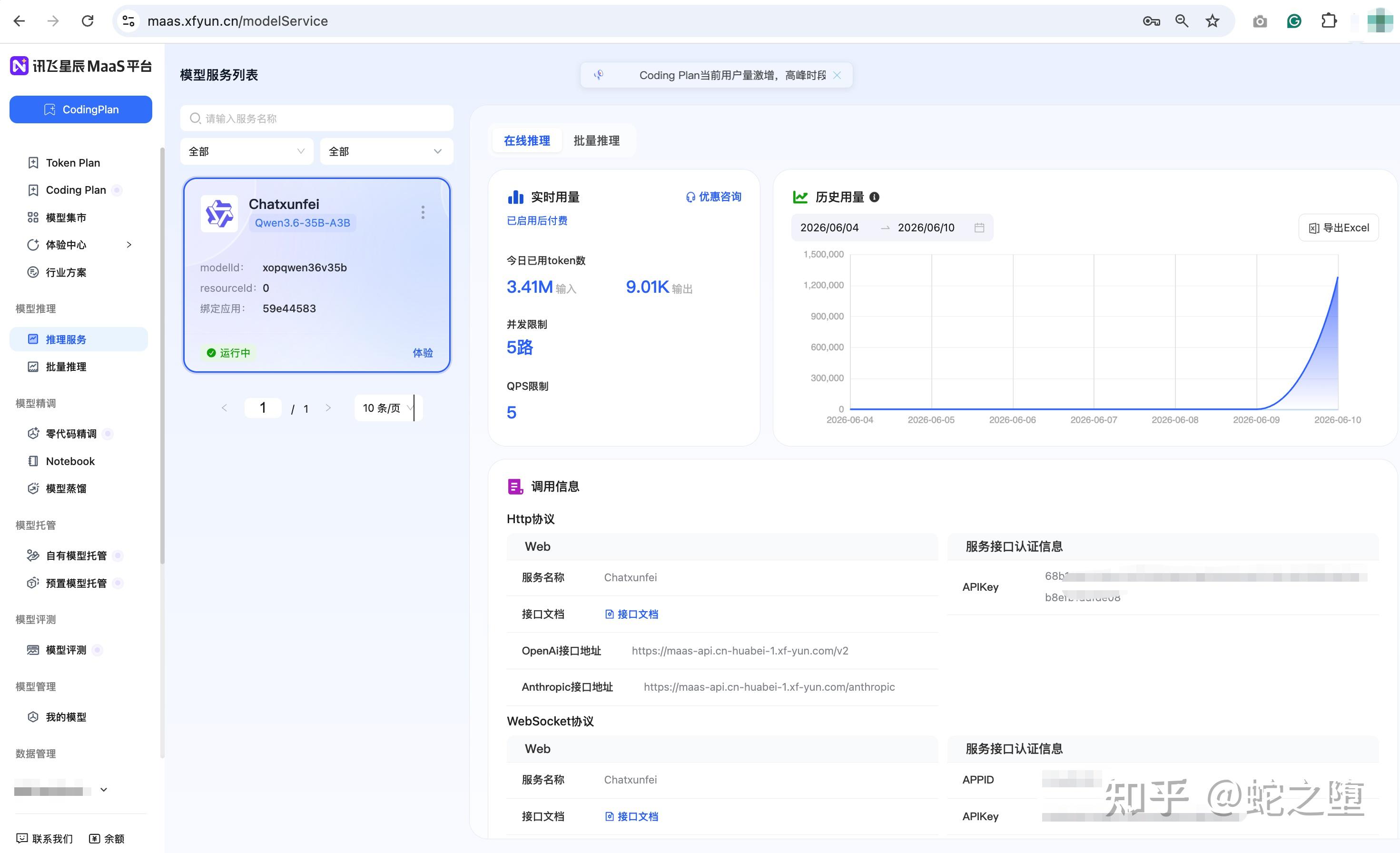Open Coding Plan sidebar item
The width and height of the screenshot is (1400, 853).
pyautogui.click(x=76, y=190)
